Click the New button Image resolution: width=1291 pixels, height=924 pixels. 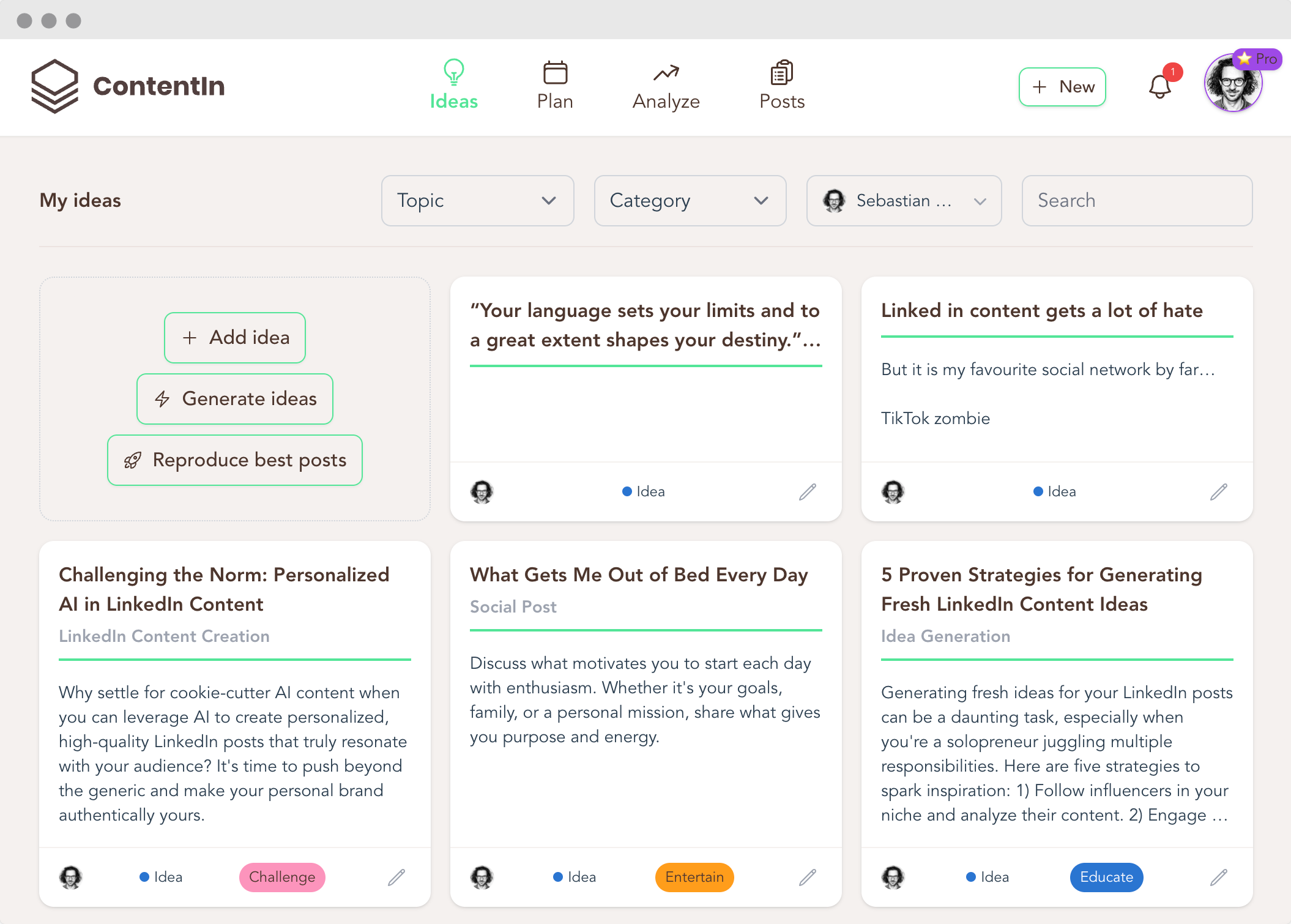click(1062, 87)
